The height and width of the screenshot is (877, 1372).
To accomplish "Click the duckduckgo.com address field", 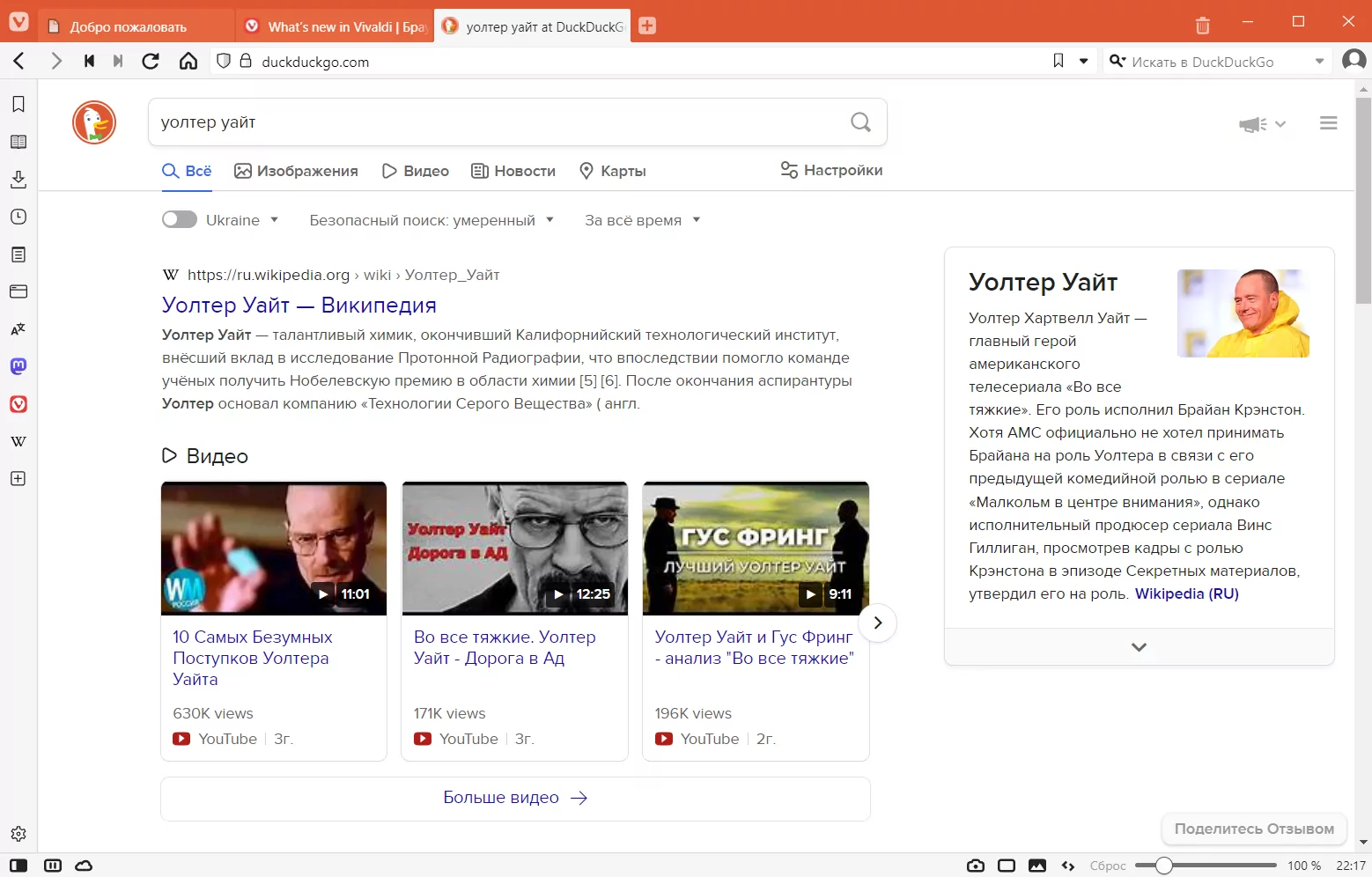I will [x=652, y=61].
